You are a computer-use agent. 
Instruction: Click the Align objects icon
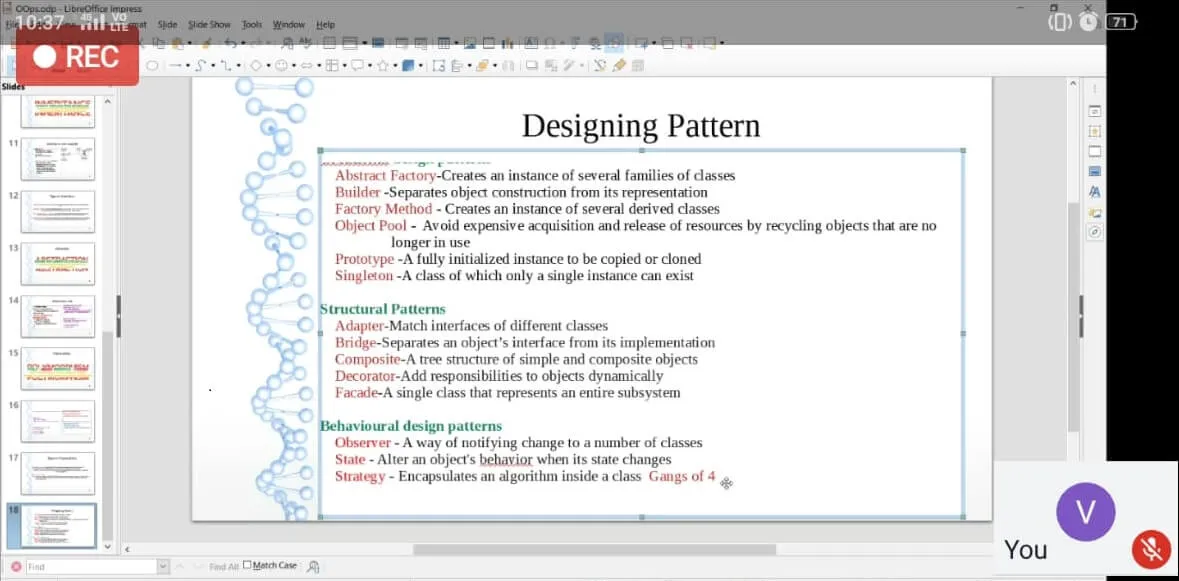click(x=456, y=66)
